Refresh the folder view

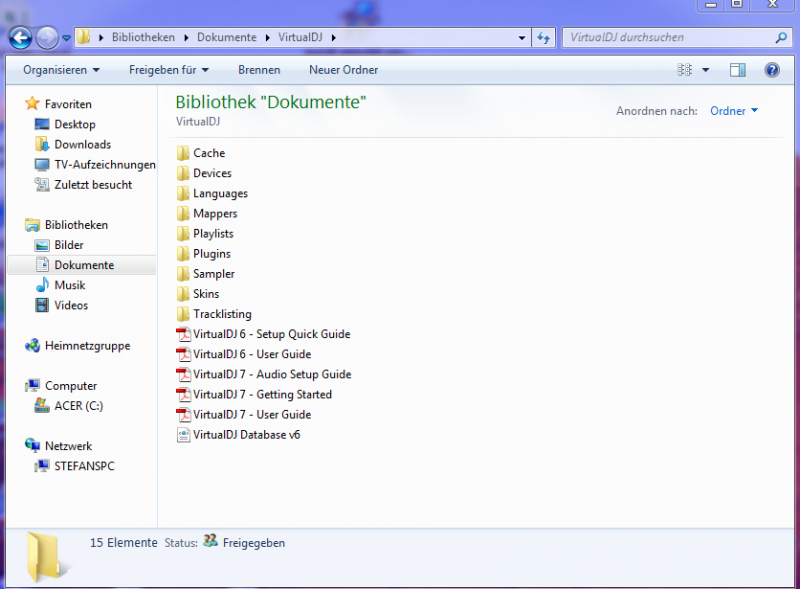(x=544, y=38)
